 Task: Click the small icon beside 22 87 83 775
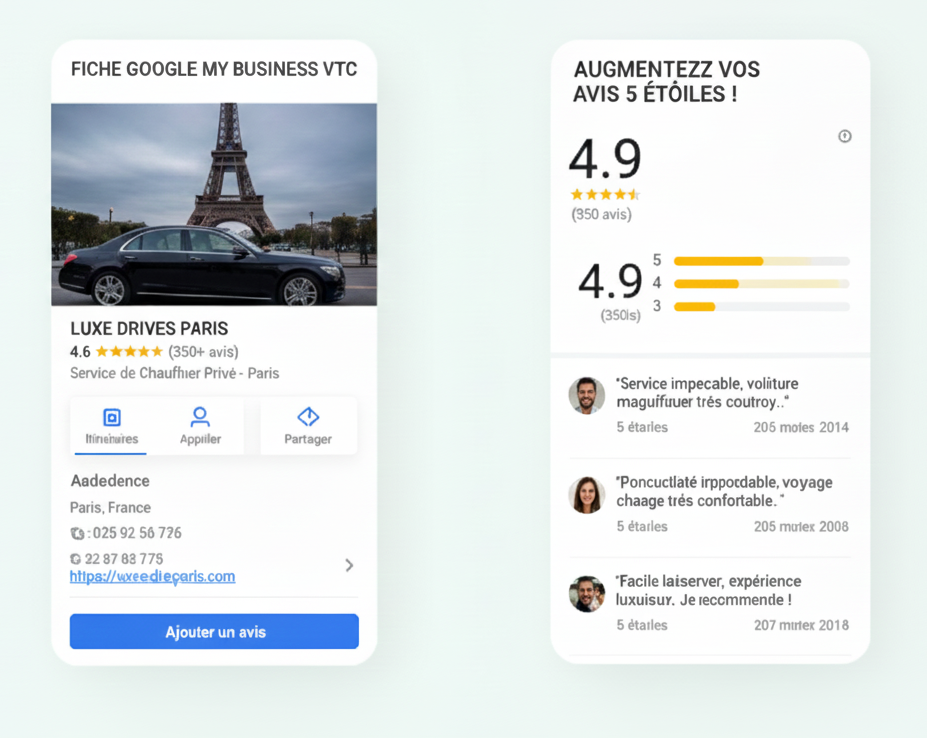76,559
